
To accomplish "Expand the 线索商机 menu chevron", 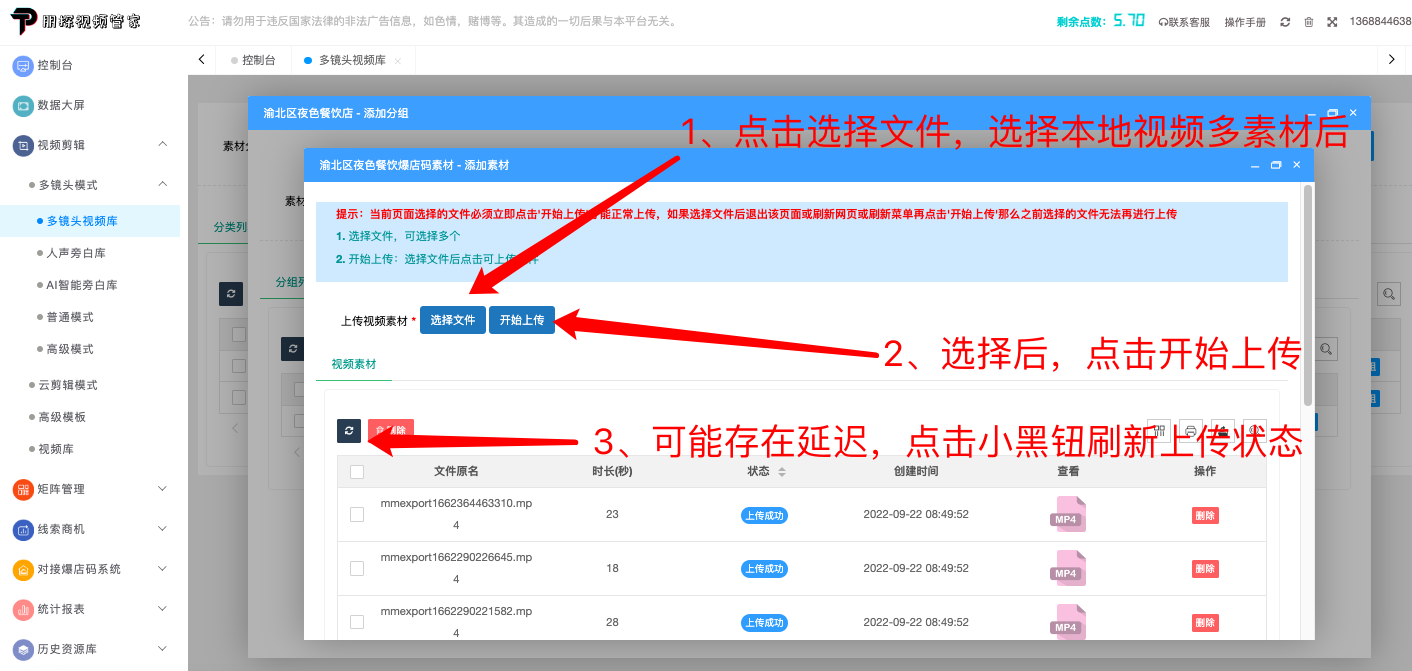I will tap(163, 528).
